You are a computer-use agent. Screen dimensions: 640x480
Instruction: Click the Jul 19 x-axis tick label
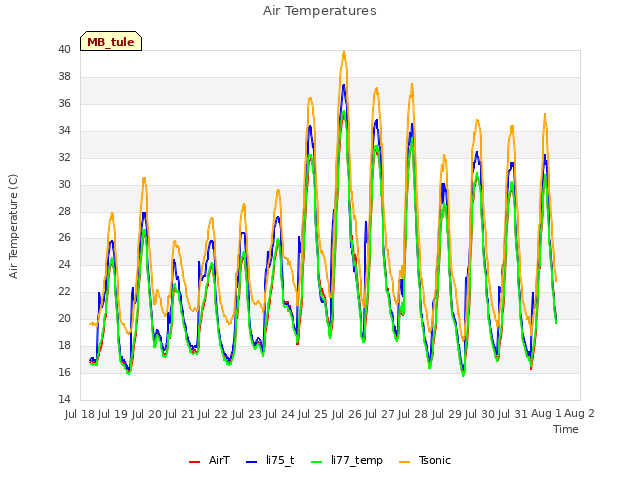tap(113, 414)
